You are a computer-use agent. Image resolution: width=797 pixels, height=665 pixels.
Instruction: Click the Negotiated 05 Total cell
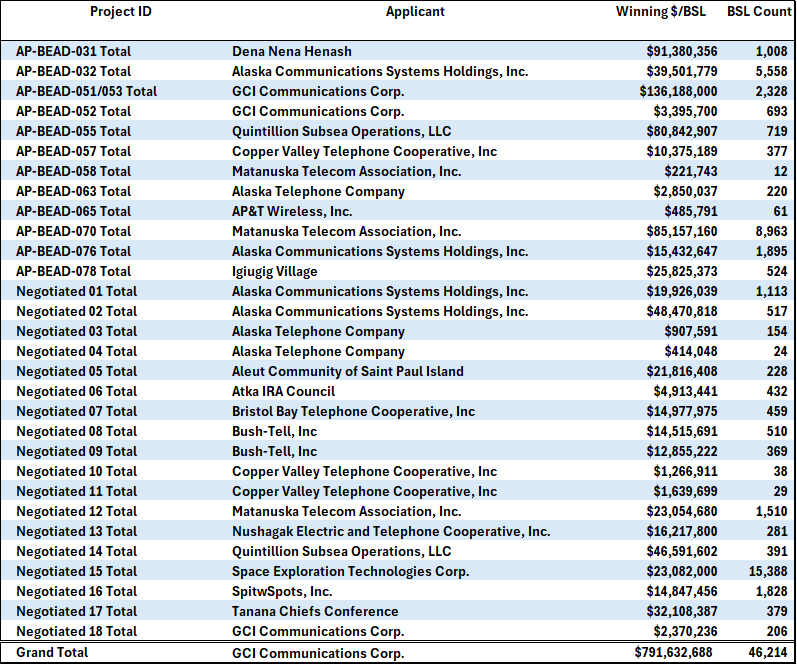76,371
